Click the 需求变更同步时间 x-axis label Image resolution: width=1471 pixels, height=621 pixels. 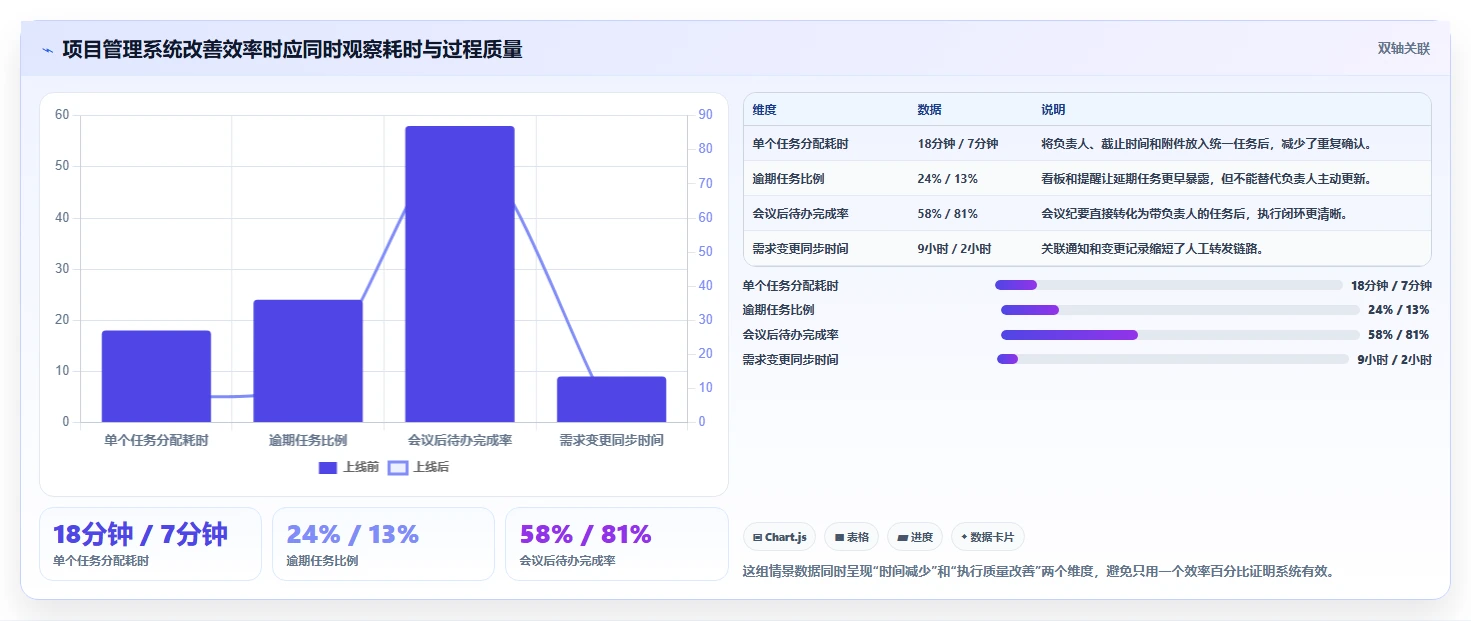point(611,440)
